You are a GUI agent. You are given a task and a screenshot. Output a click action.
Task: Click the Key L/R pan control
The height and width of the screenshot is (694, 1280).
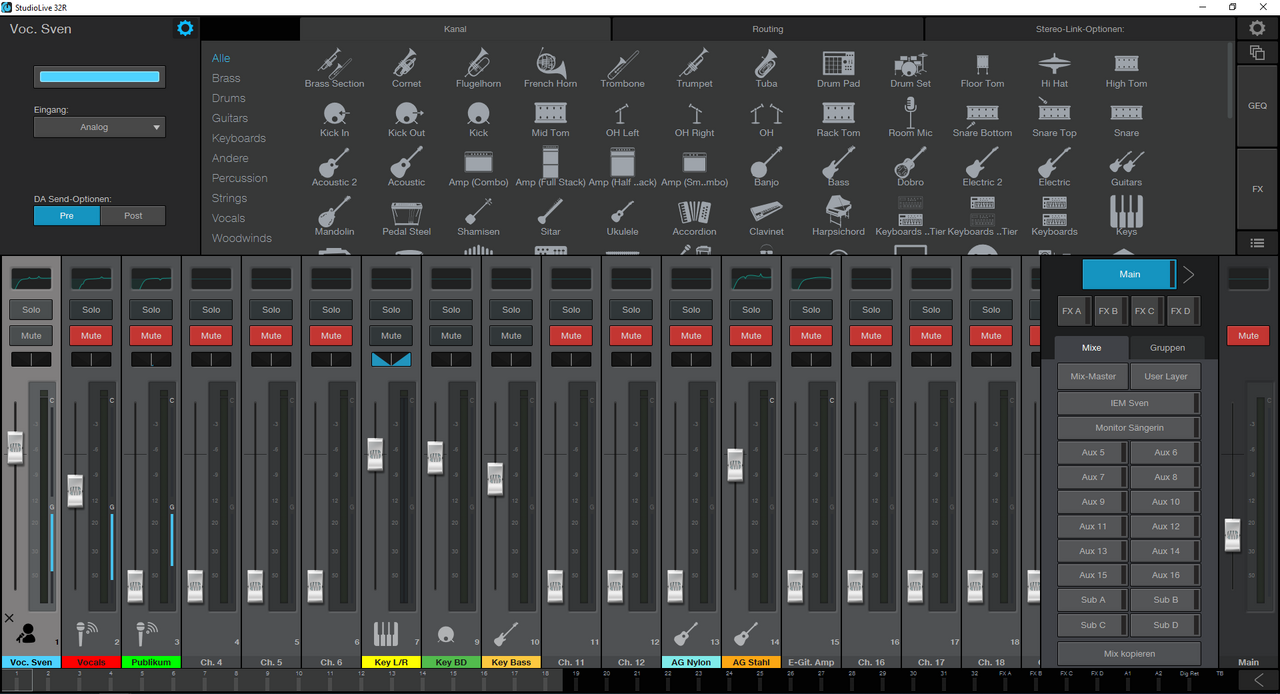click(391, 359)
